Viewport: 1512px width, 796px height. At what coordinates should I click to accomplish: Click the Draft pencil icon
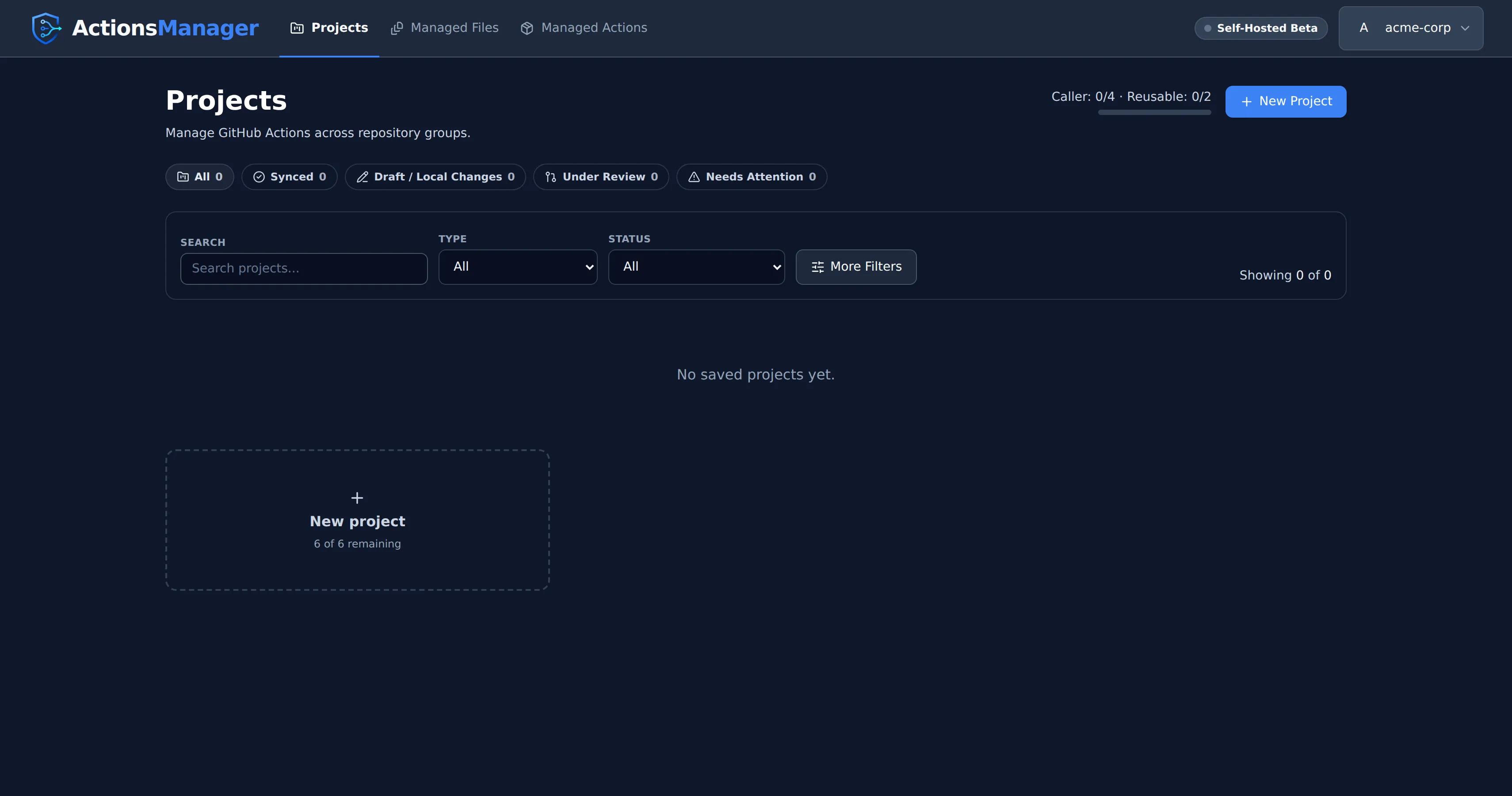pyautogui.click(x=363, y=177)
